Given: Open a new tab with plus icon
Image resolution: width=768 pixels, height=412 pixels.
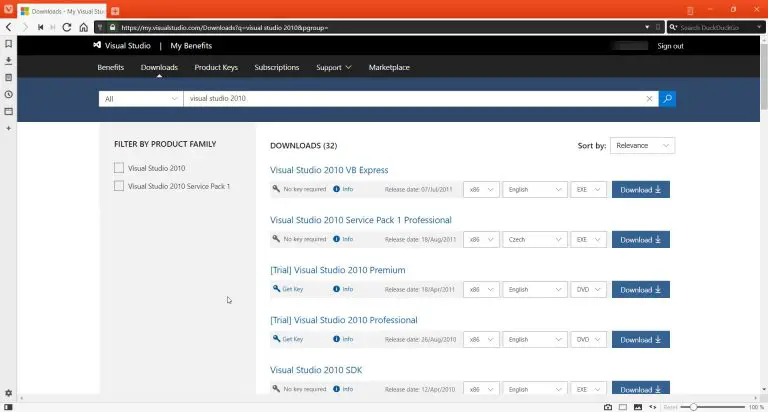Looking at the screenshot, I should (115, 11).
